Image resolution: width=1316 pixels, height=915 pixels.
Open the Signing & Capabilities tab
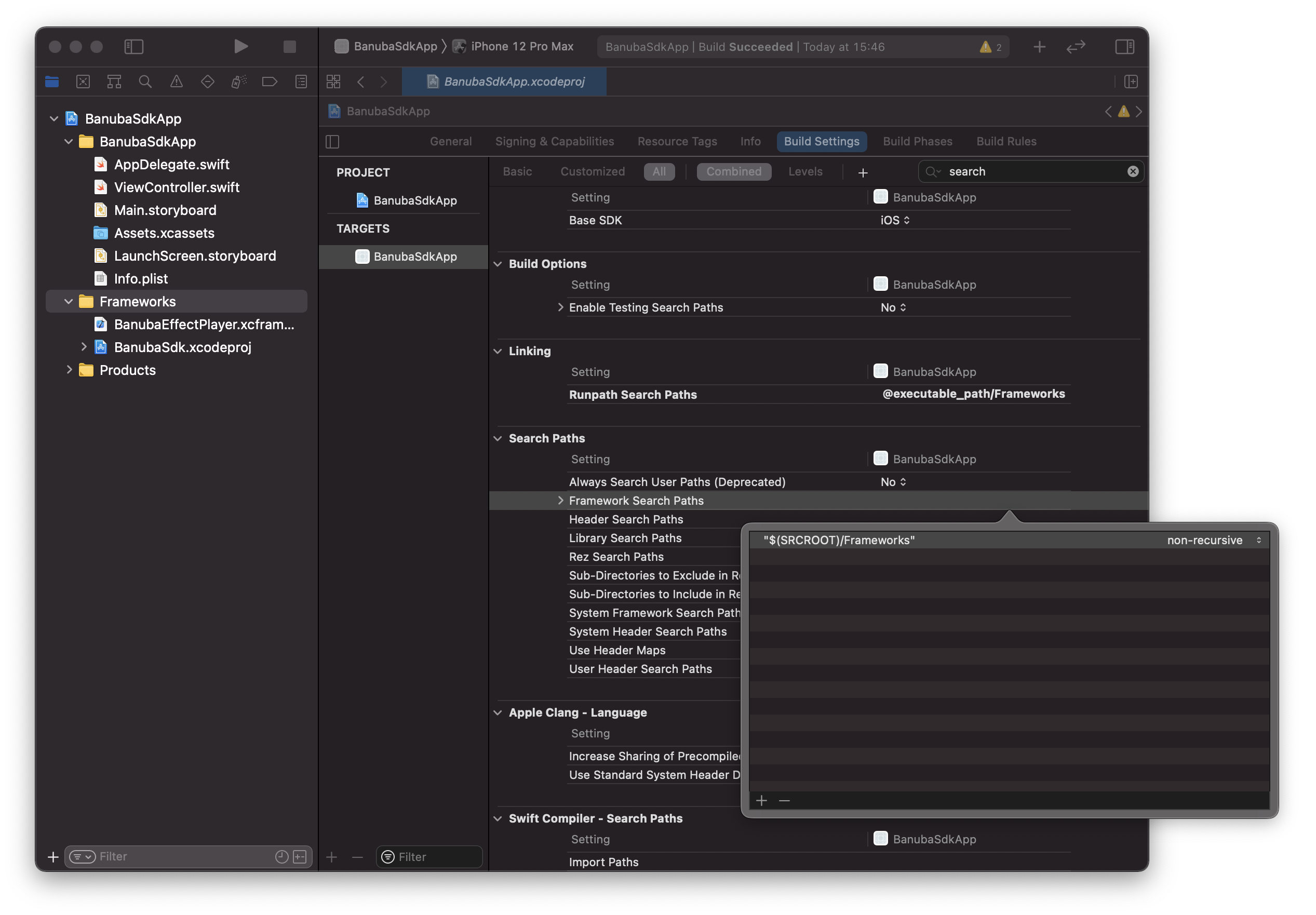(554, 141)
